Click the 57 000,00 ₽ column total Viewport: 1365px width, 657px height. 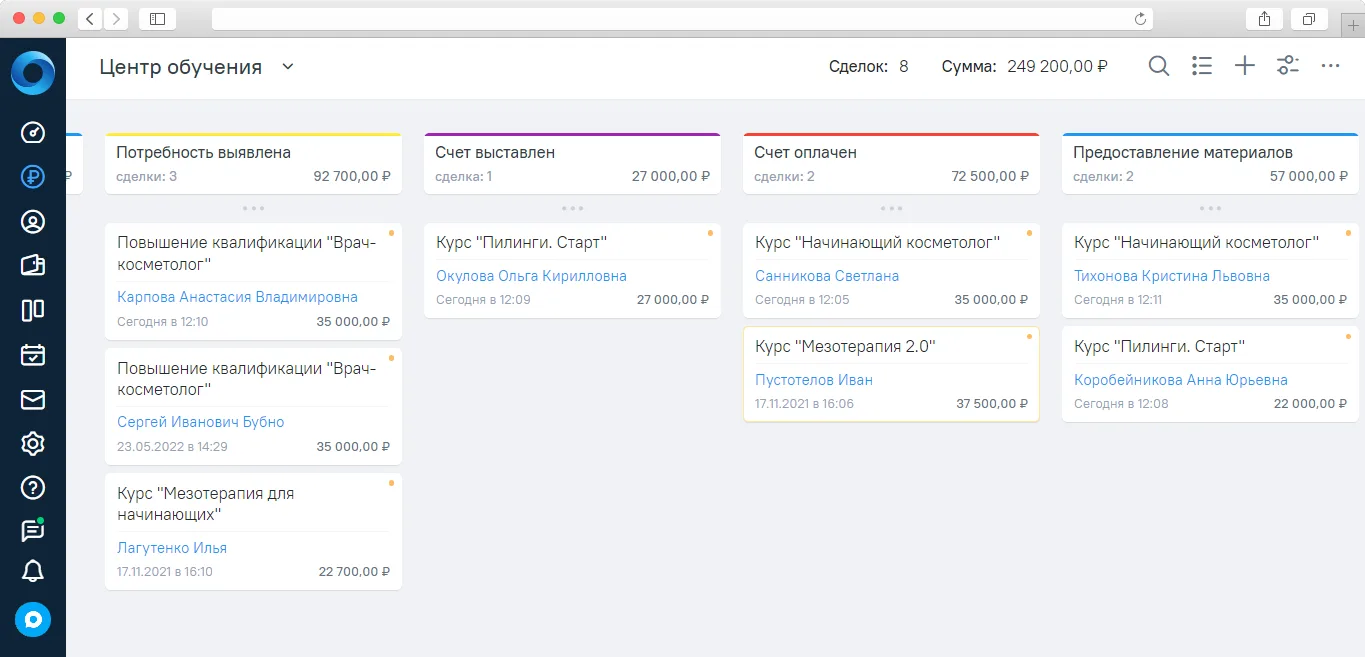(x=1309, y=176)
